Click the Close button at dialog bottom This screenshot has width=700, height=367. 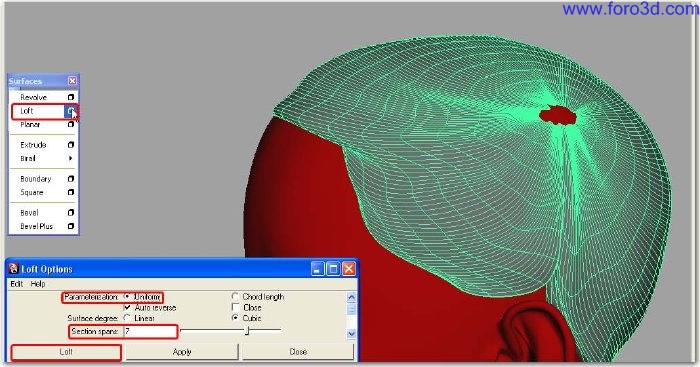298,352
